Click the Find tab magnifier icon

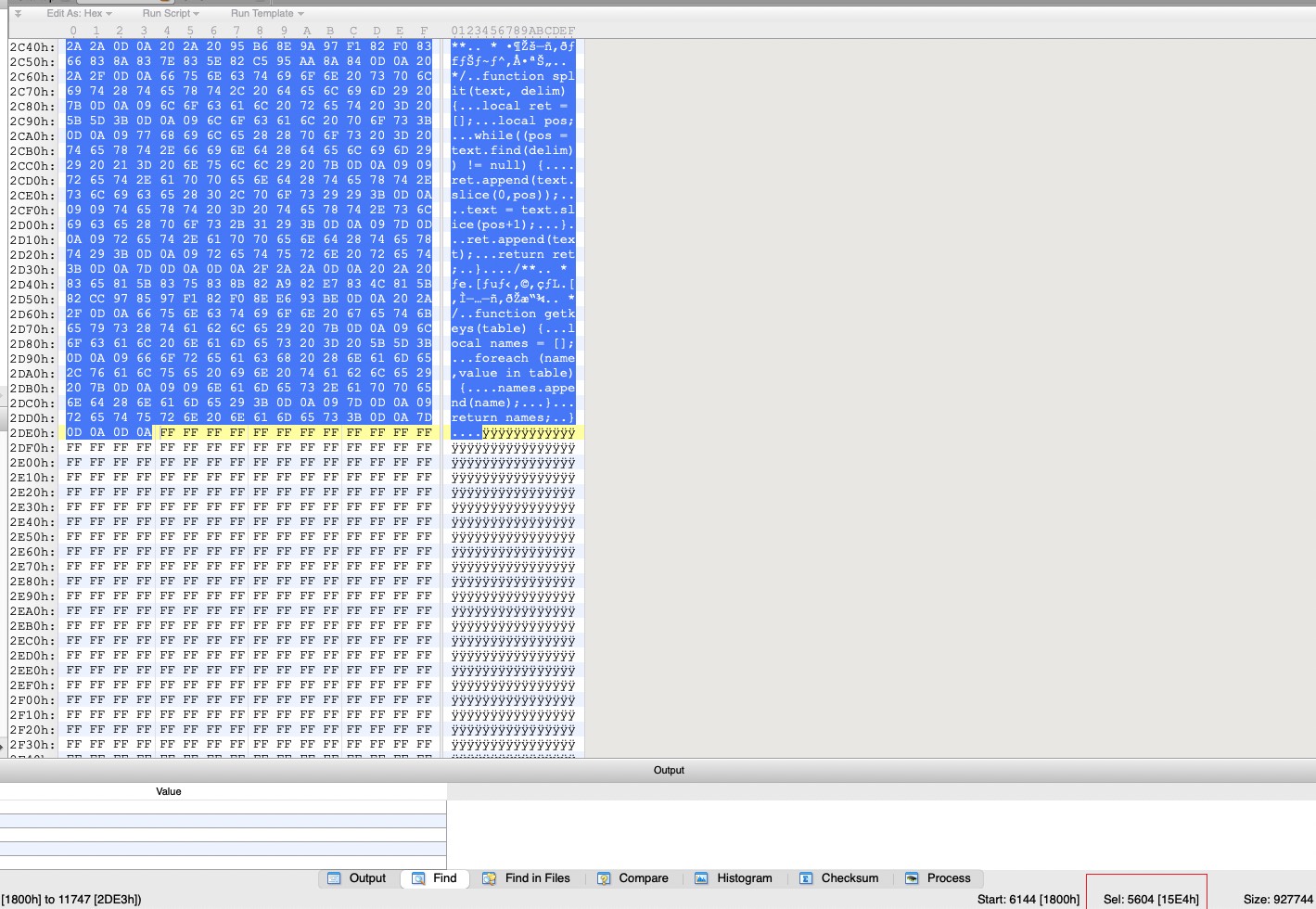pyautogui.click(x=418, y=878)
